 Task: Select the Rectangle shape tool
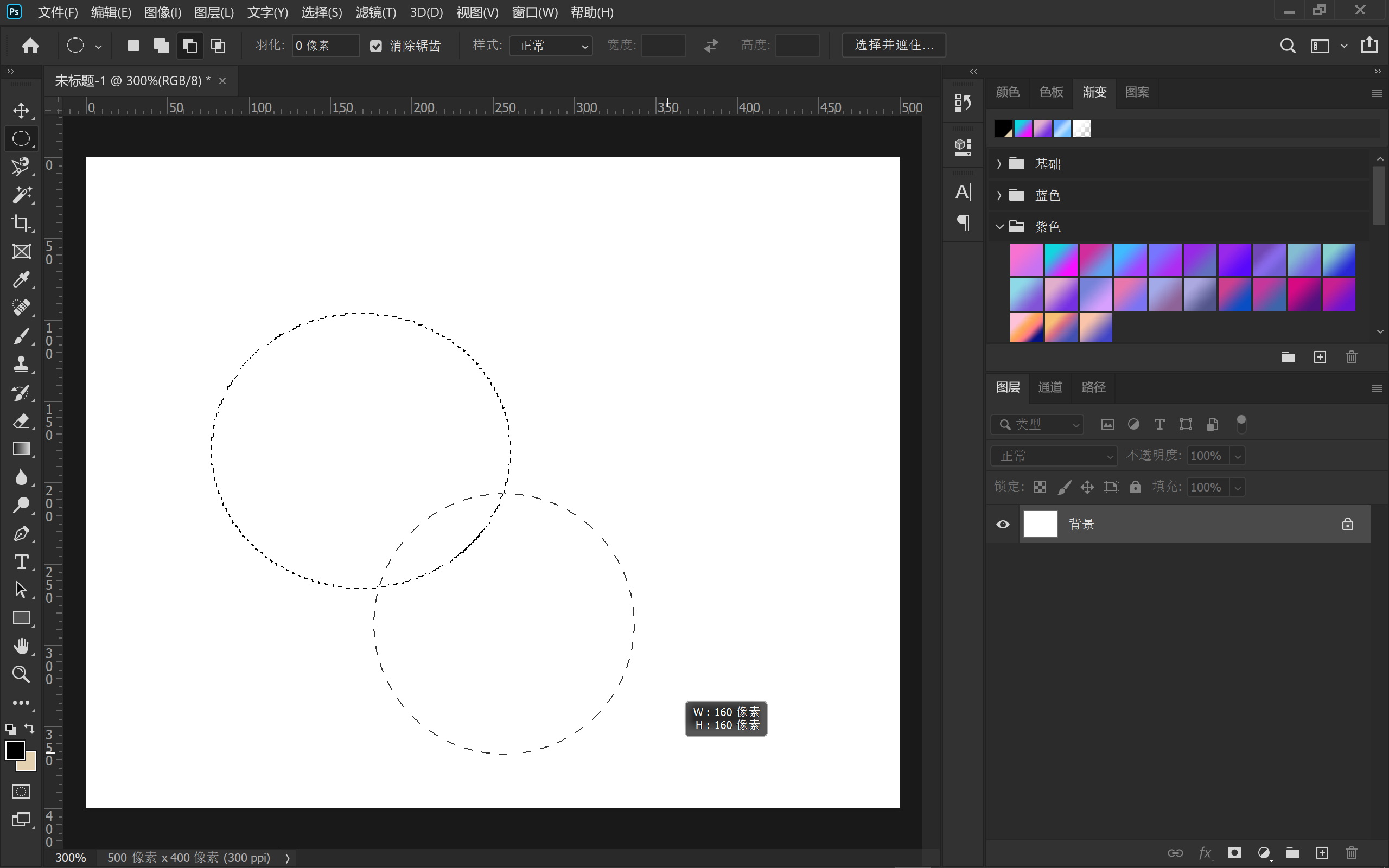[21, 618]
